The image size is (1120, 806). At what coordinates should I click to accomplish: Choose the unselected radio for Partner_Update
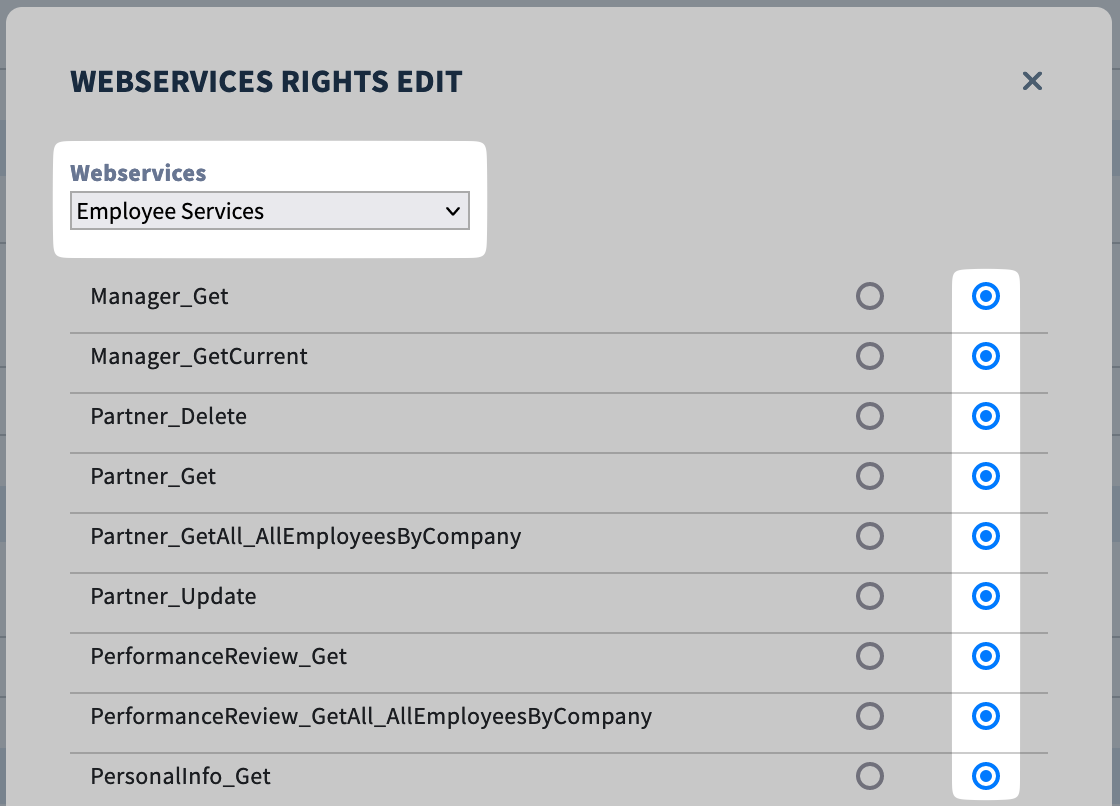coord(870,596)
